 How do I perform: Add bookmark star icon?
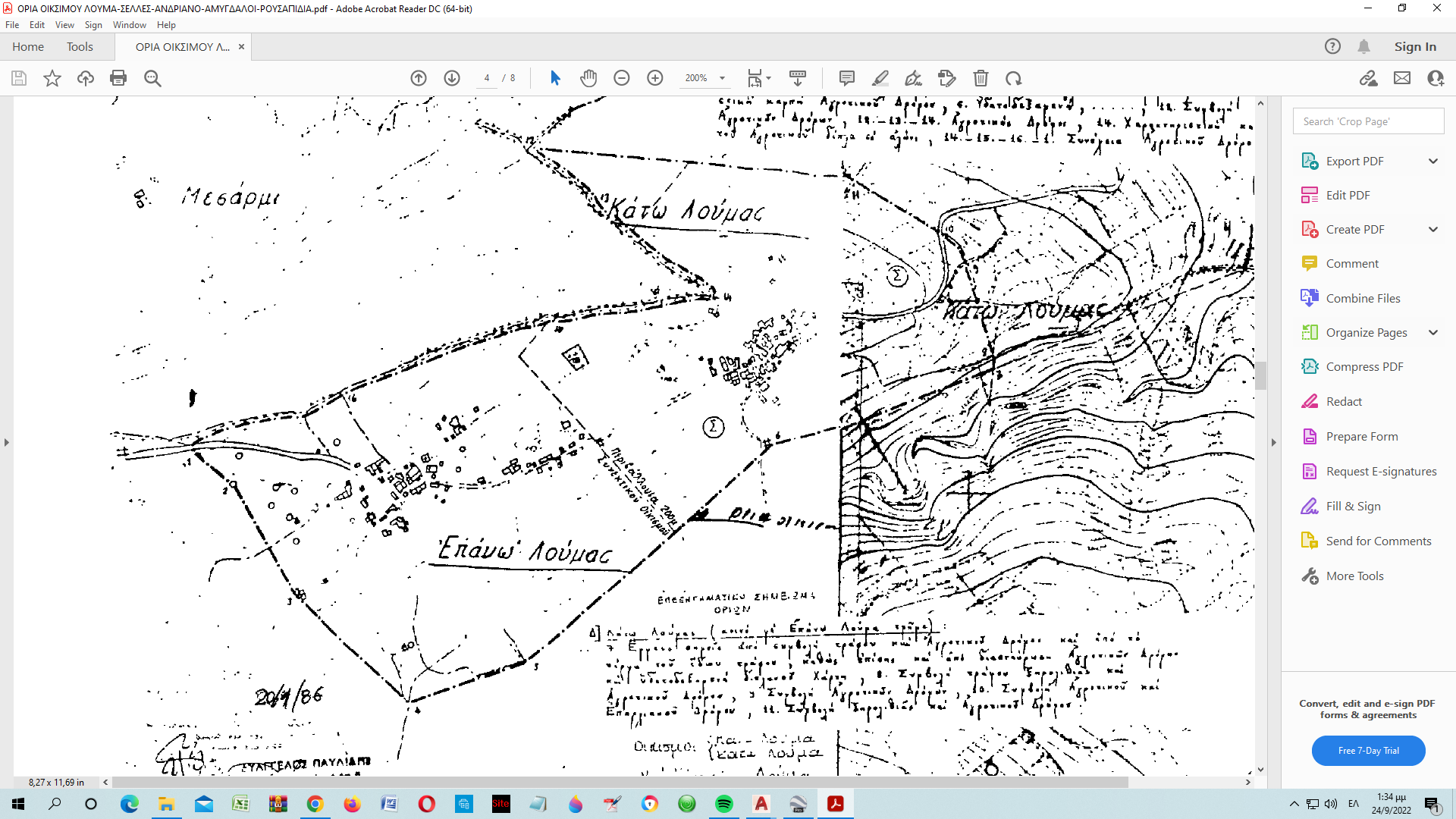point(52,78)
